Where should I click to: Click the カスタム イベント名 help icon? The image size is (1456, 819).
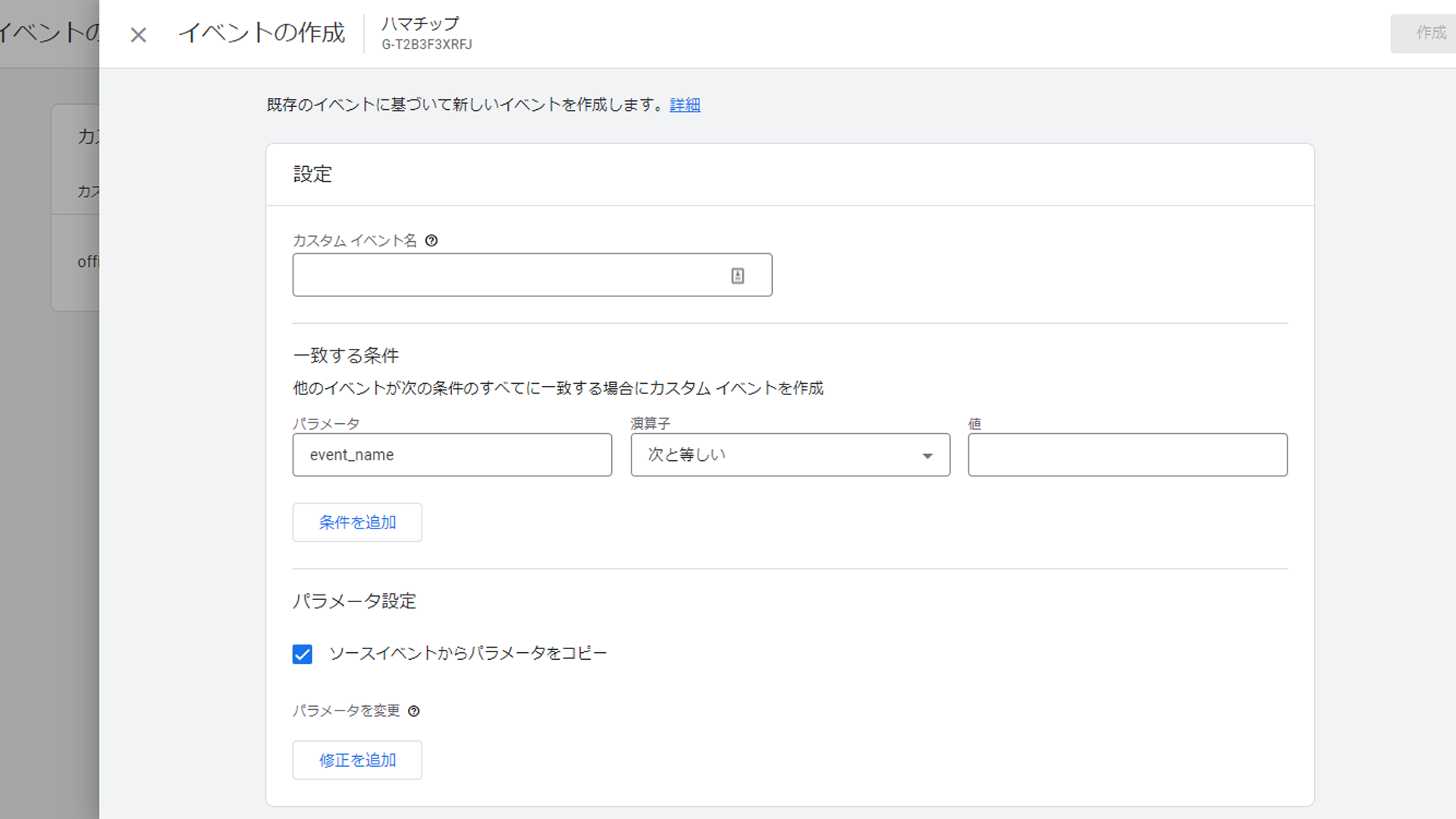click(x=431, y=240)
